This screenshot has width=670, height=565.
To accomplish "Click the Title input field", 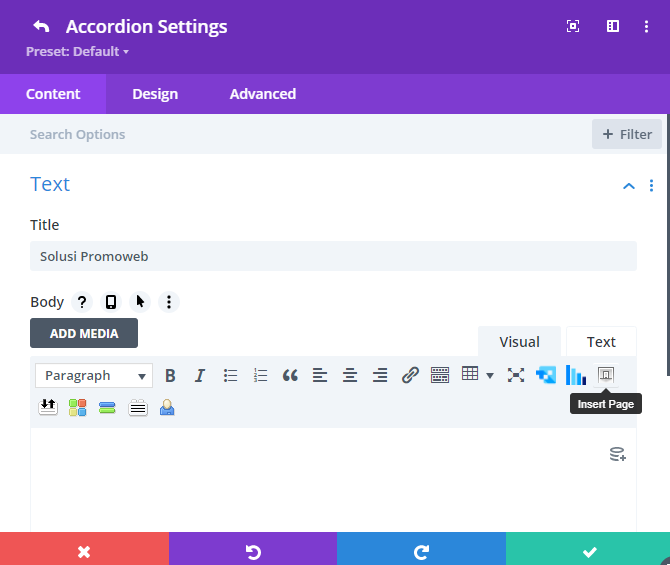I will (x=333, y=256).
